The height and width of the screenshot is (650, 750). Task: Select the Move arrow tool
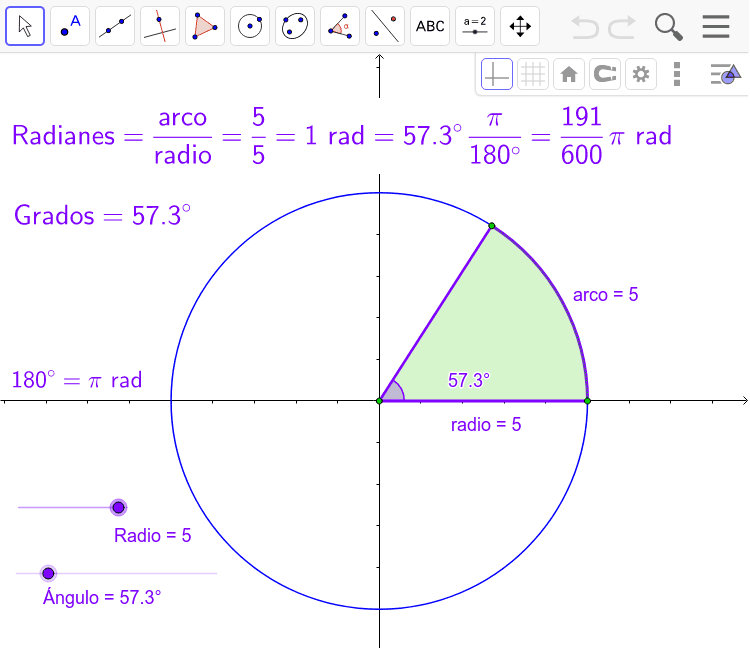point(25,26)
